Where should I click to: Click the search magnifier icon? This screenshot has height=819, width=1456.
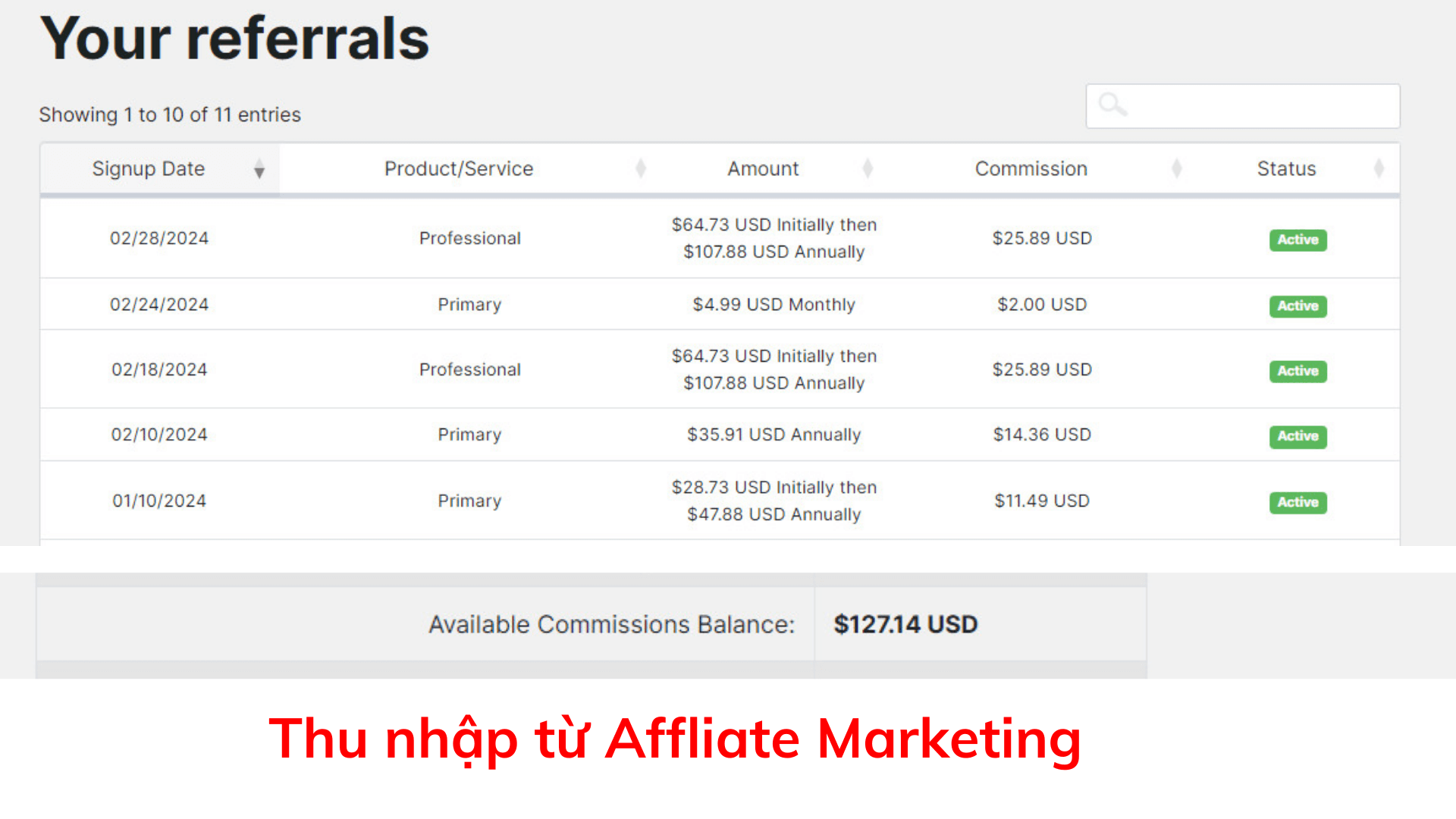pos(1112,105)
